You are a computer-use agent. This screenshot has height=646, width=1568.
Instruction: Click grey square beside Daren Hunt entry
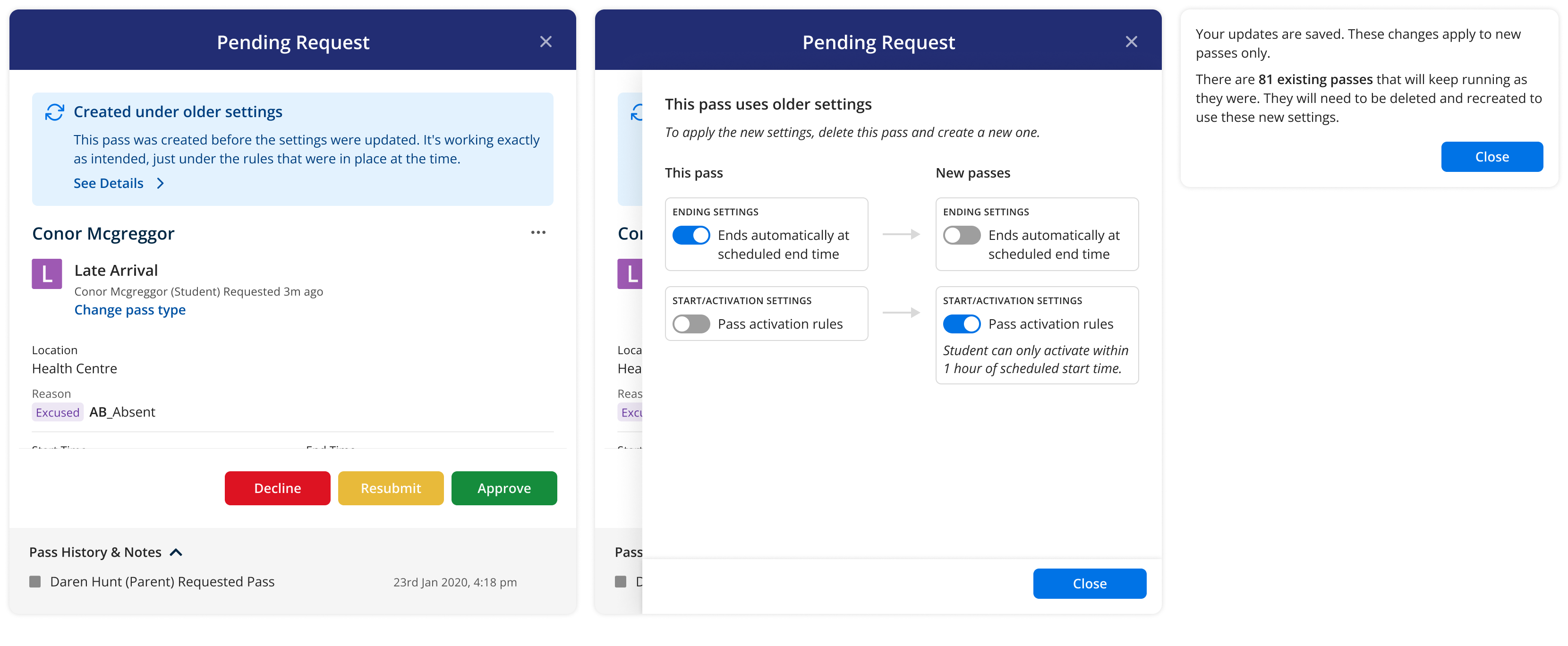point(35,581)
